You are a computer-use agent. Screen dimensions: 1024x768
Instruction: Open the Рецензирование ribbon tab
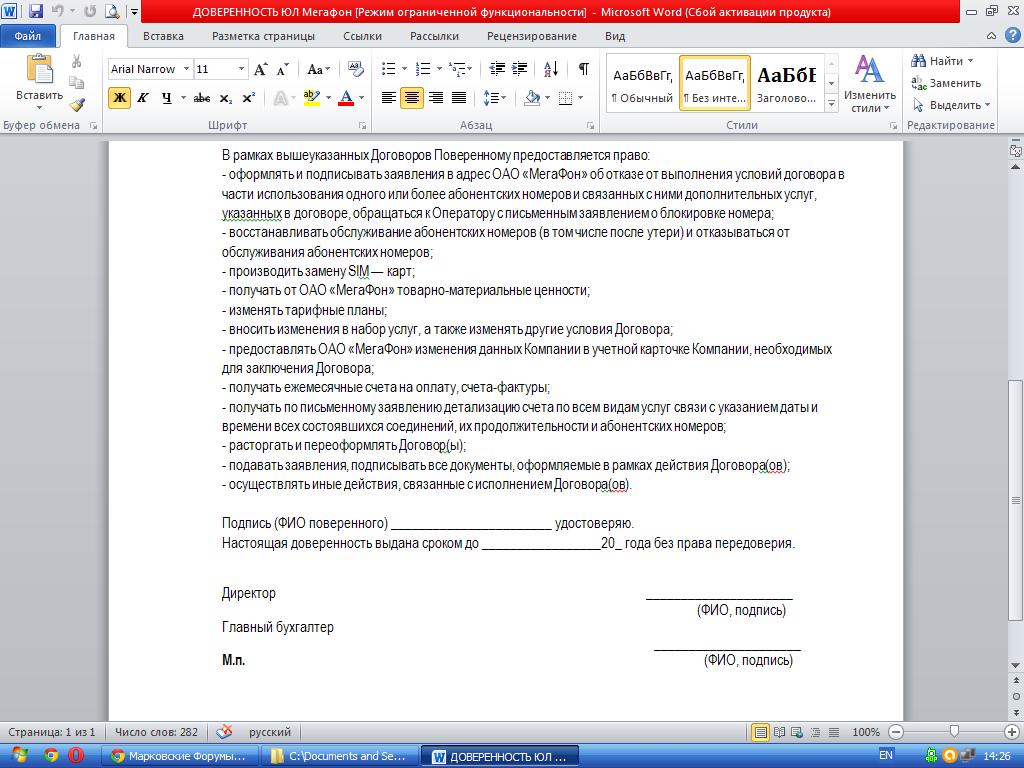pos(531,36)
